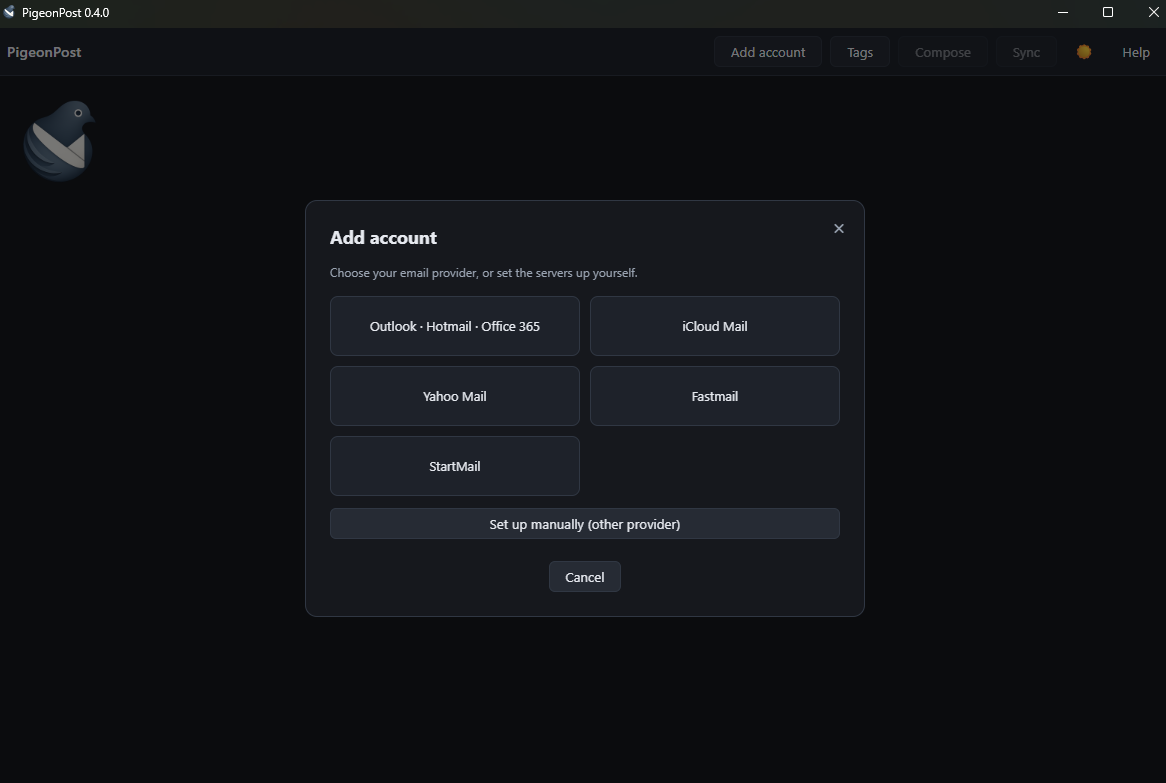Close the Add account dialog with X
The image size is (1166, 783).
[839, 228]
